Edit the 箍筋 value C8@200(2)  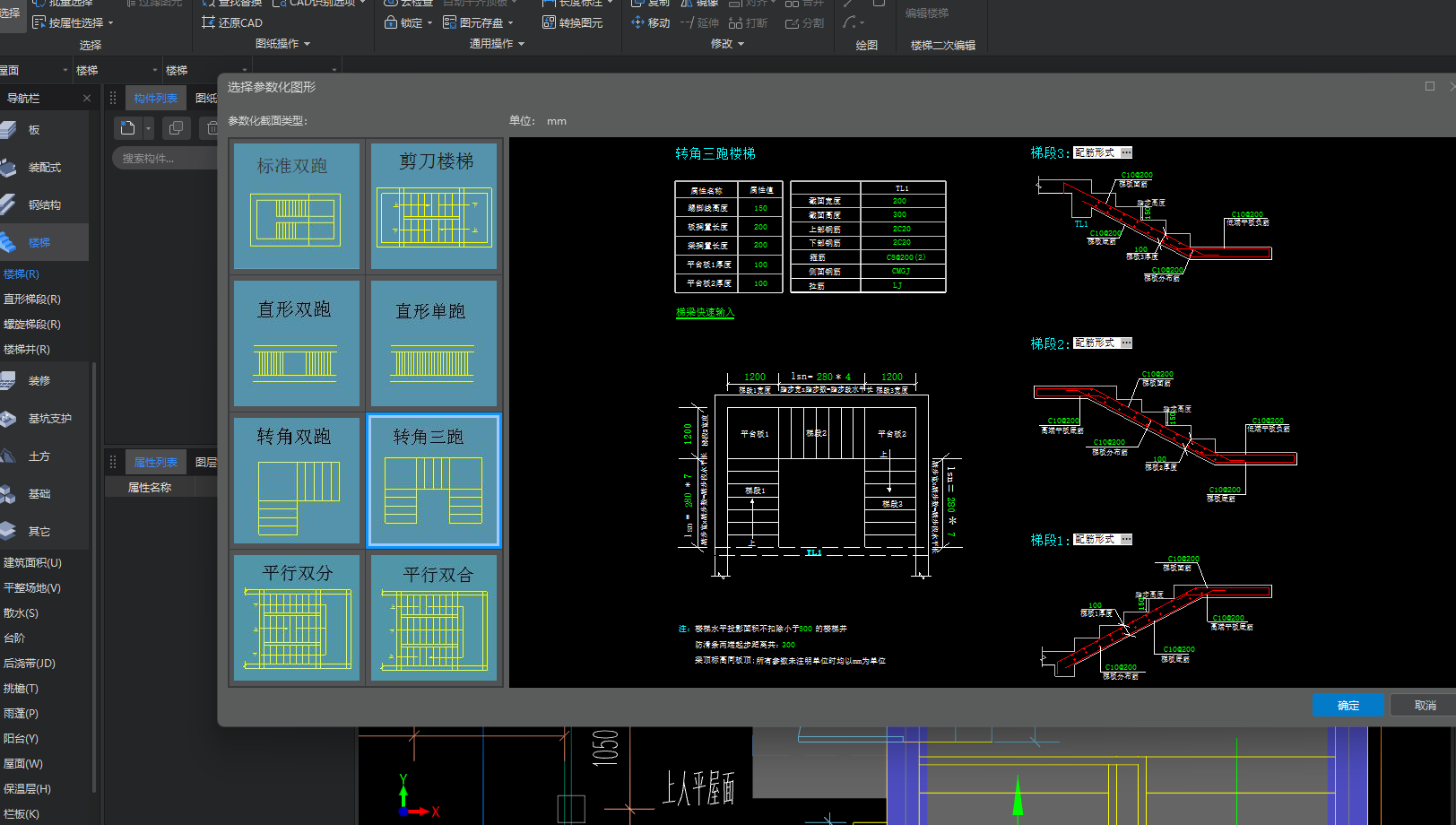pyautogui.click(x=906, y=257)
